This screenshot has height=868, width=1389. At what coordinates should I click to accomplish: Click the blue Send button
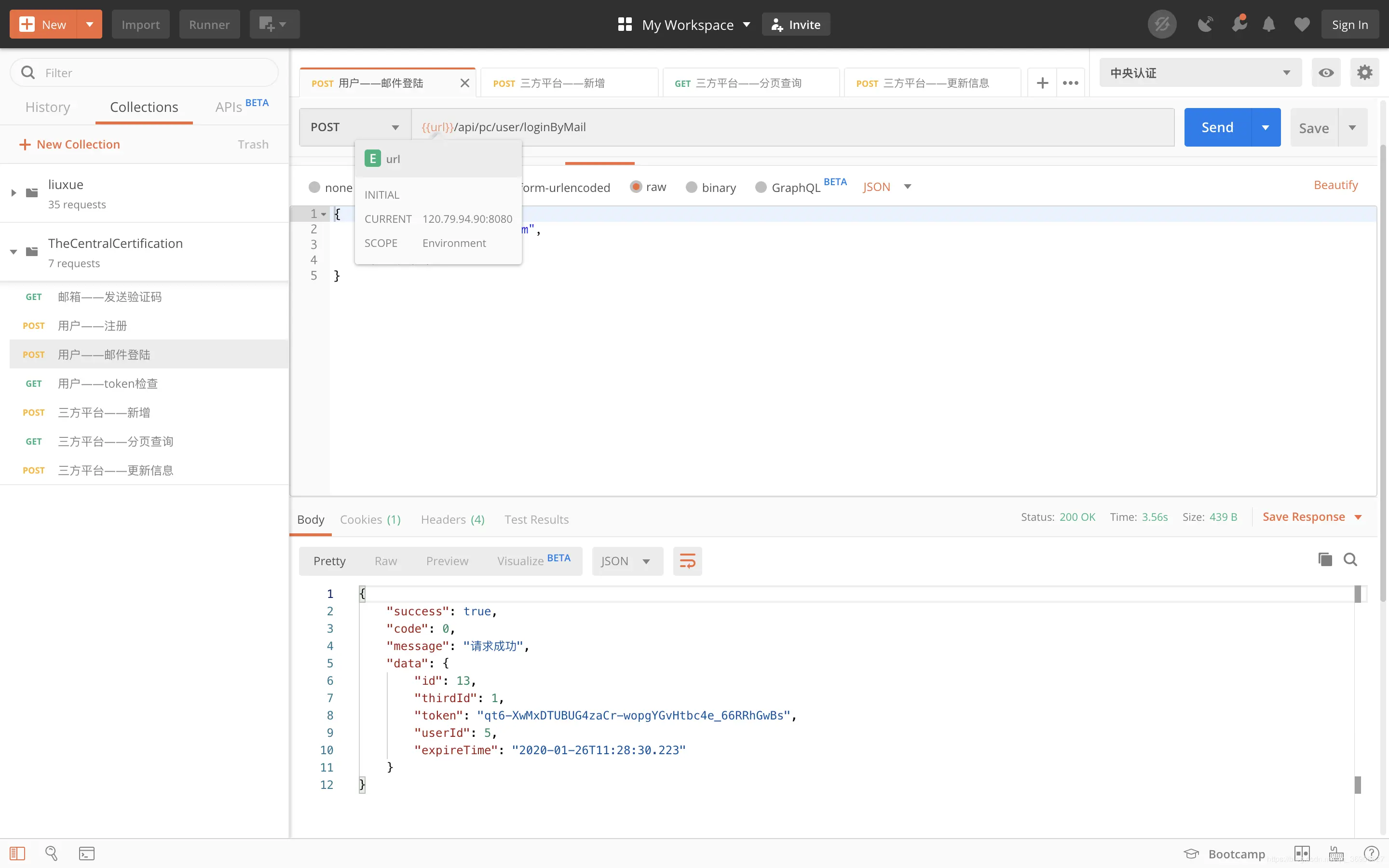pyautogui.click(x=1217, y=127)
